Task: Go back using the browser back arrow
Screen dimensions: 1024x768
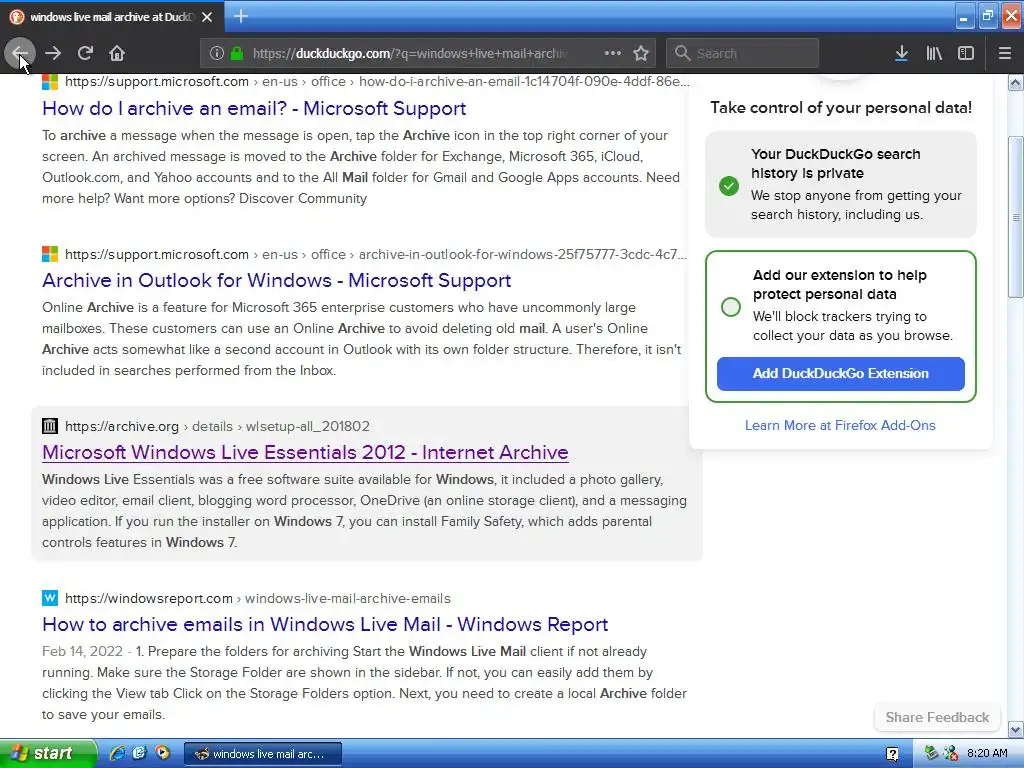Action: point(20,53)
